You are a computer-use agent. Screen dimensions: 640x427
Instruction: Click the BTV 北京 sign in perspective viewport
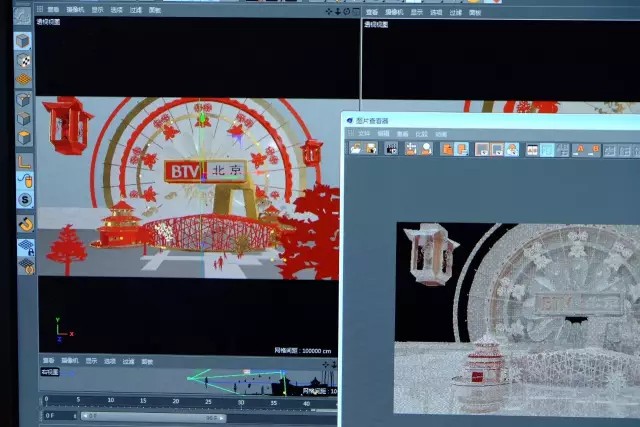click(x=205, y=171)
